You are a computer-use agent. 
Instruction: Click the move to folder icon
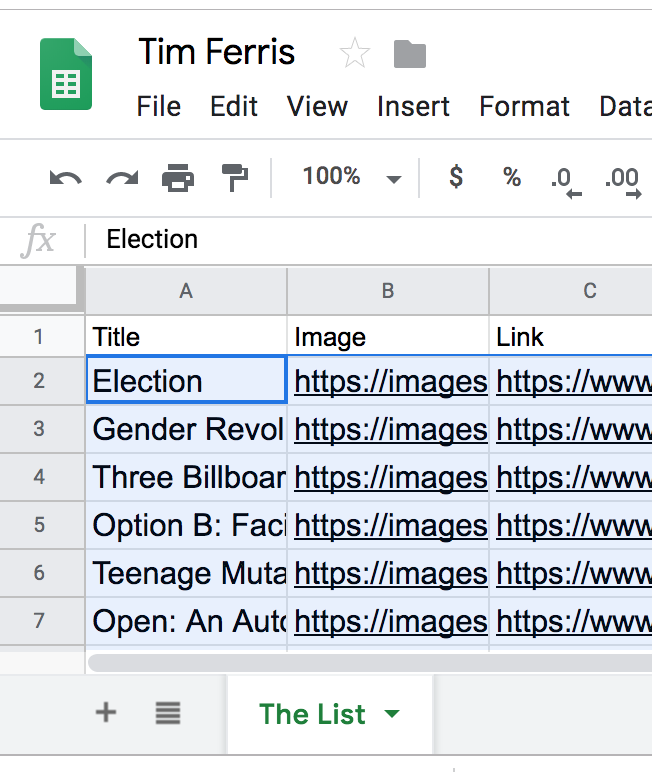pyautogui.click(x=410, y=54)
